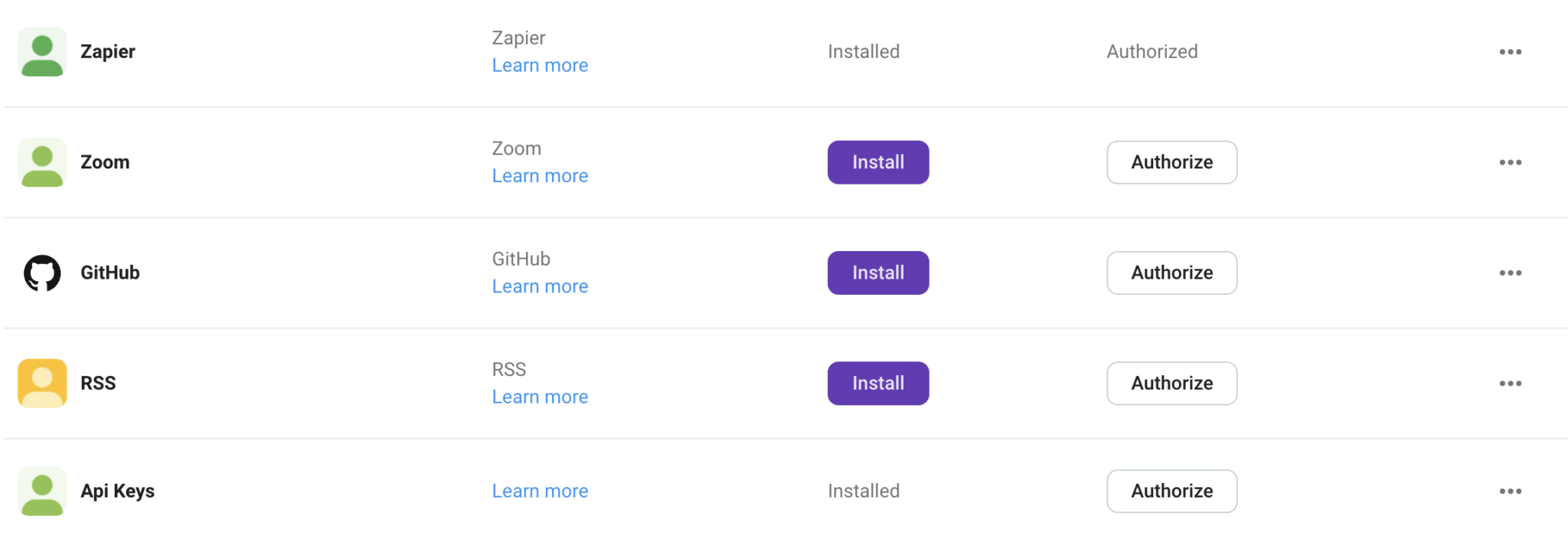Open the GitHub row ellipsis menu
The image size is (1568, 539).
pyautogui.click(x=1511, y=272)
